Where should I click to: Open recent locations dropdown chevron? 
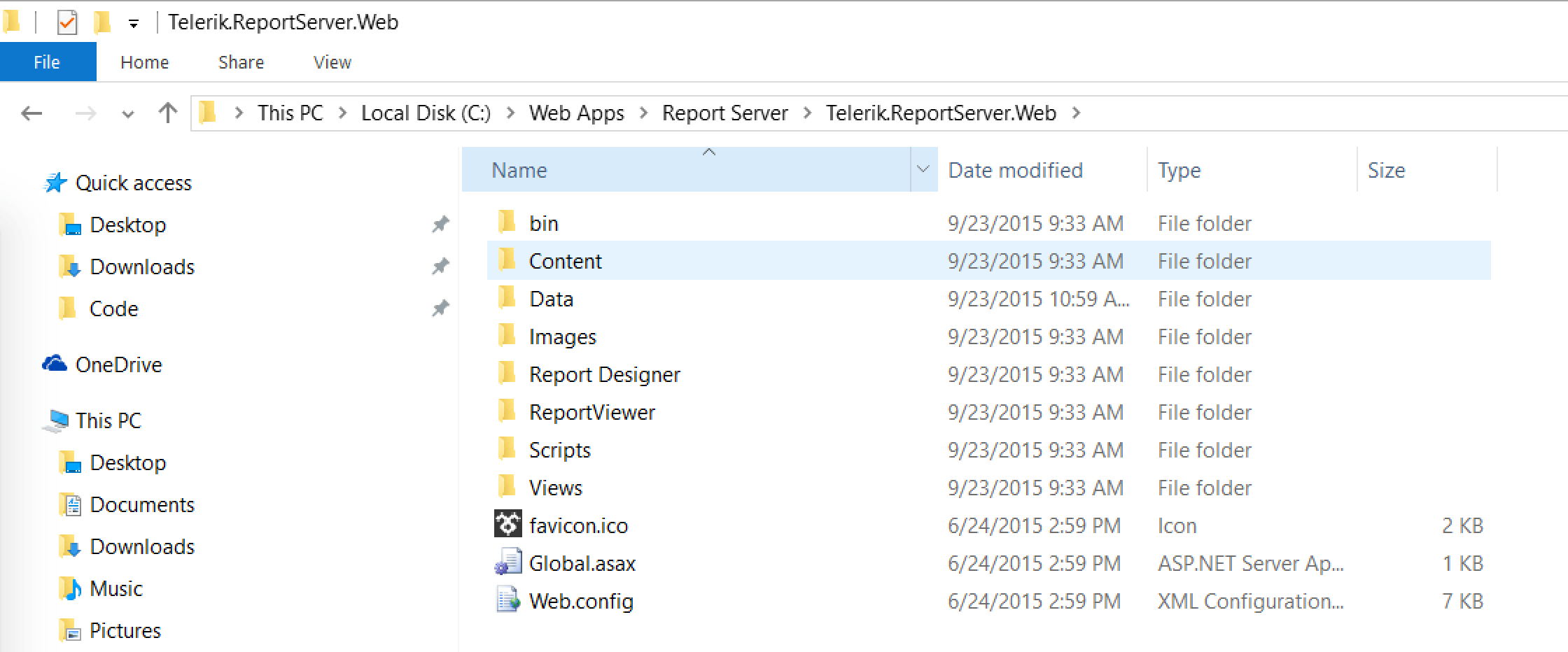(x=127, y=114)
